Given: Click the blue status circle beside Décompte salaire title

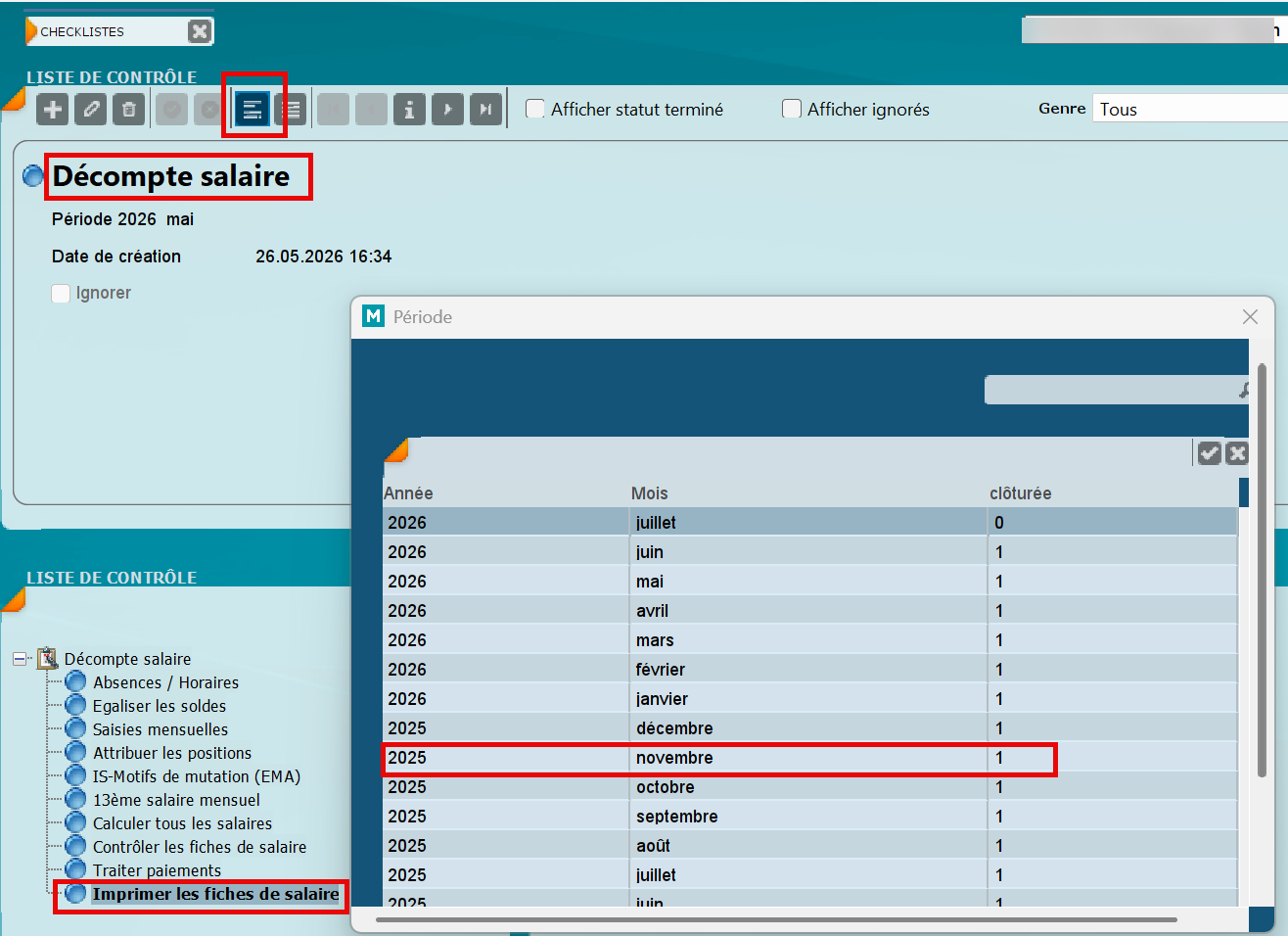Looking at the screenshot, I should [x=33, y=176].
